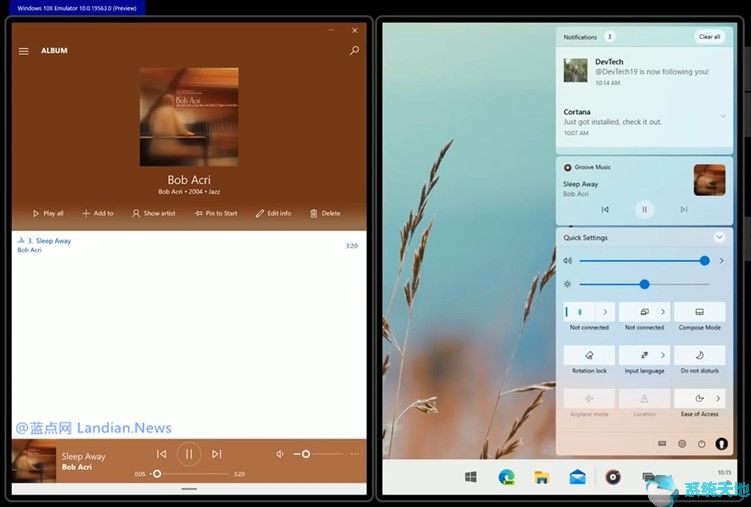The image size is (751, 507).
Task: Open the DevTech notification
Action: [644, 71]
